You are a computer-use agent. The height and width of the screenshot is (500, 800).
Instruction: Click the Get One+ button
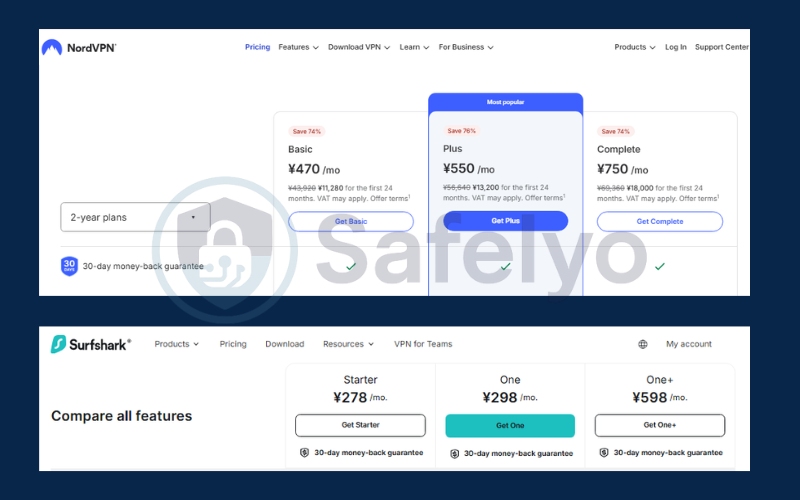[x=660, y=425]
